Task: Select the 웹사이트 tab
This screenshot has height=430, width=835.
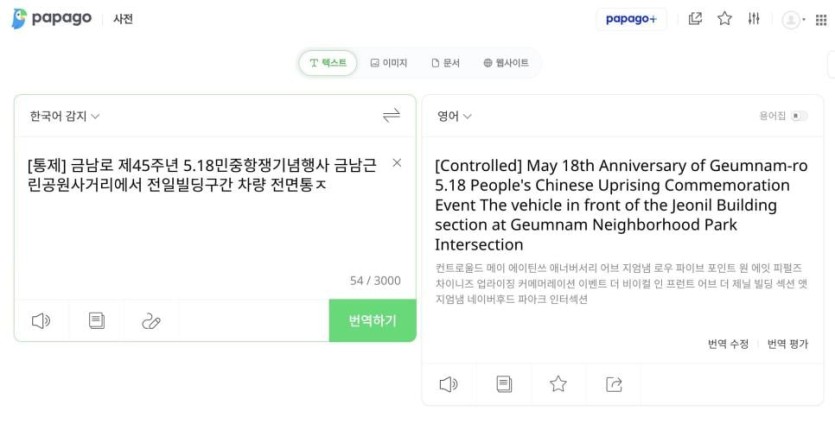Action: point(505,63)
